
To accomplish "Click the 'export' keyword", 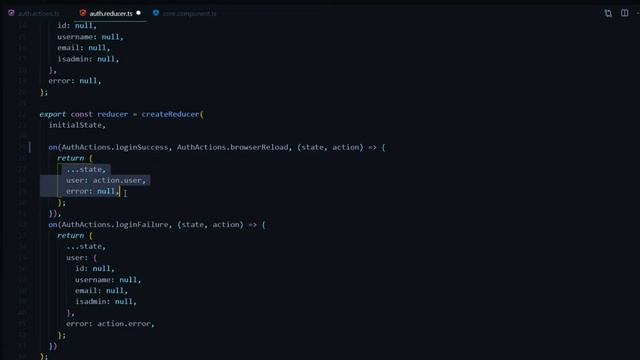I will pyautogui.click(x=53, y=114).
